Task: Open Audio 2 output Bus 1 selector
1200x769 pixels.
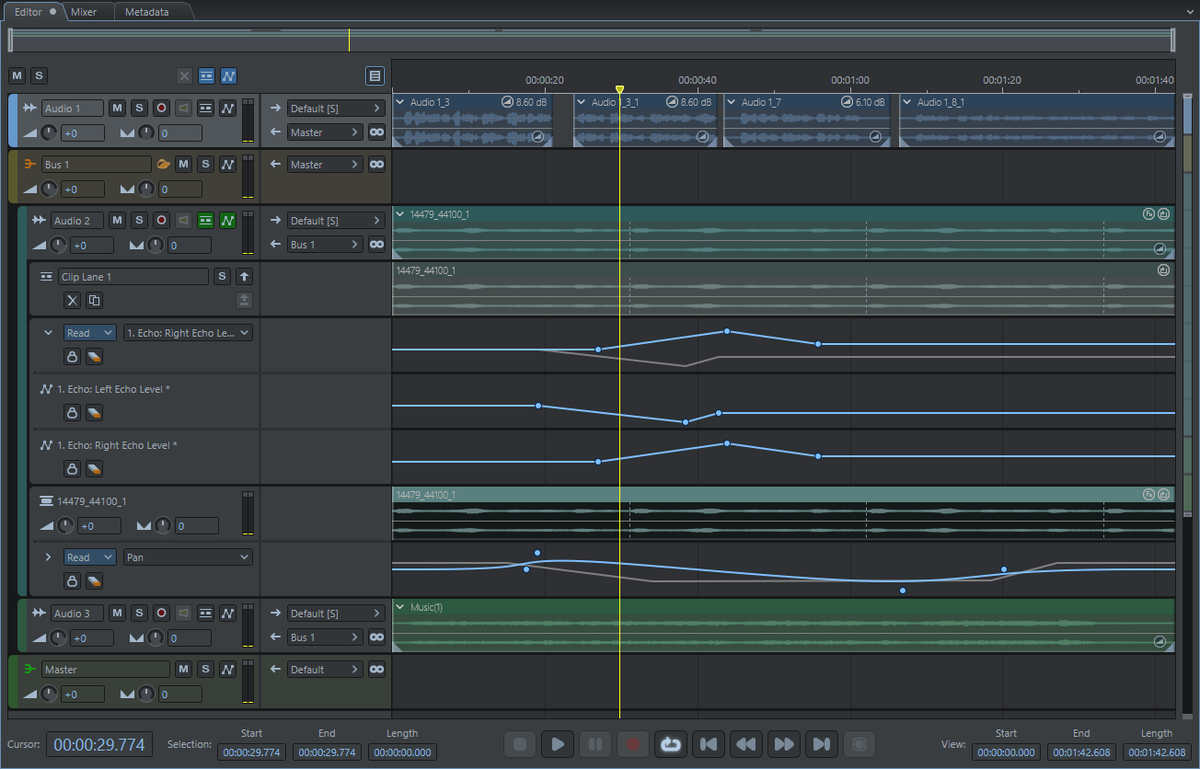Action: [324, 244]
